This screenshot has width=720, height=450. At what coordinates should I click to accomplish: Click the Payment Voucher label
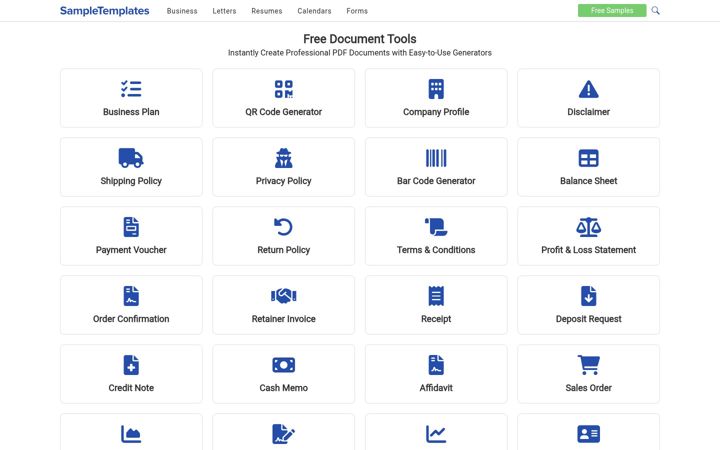(x=131, y=250)
